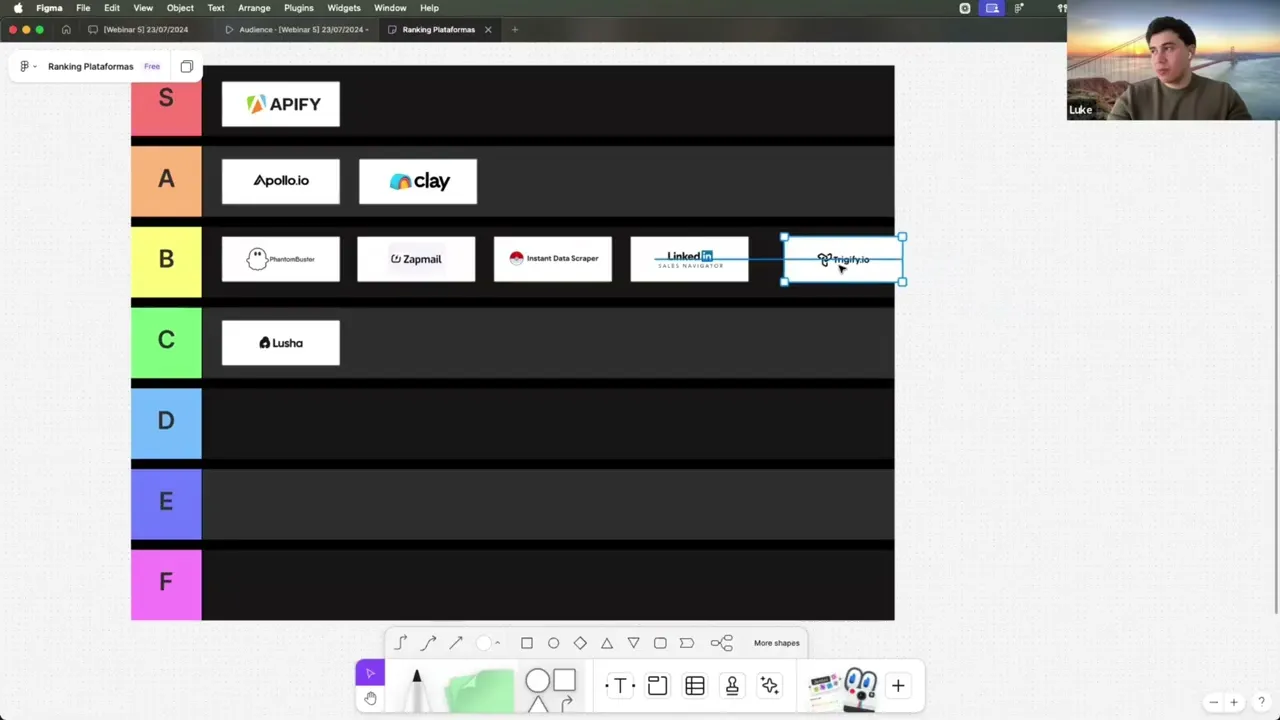Select the straight arrow line tool

click(x=456, y=643)
